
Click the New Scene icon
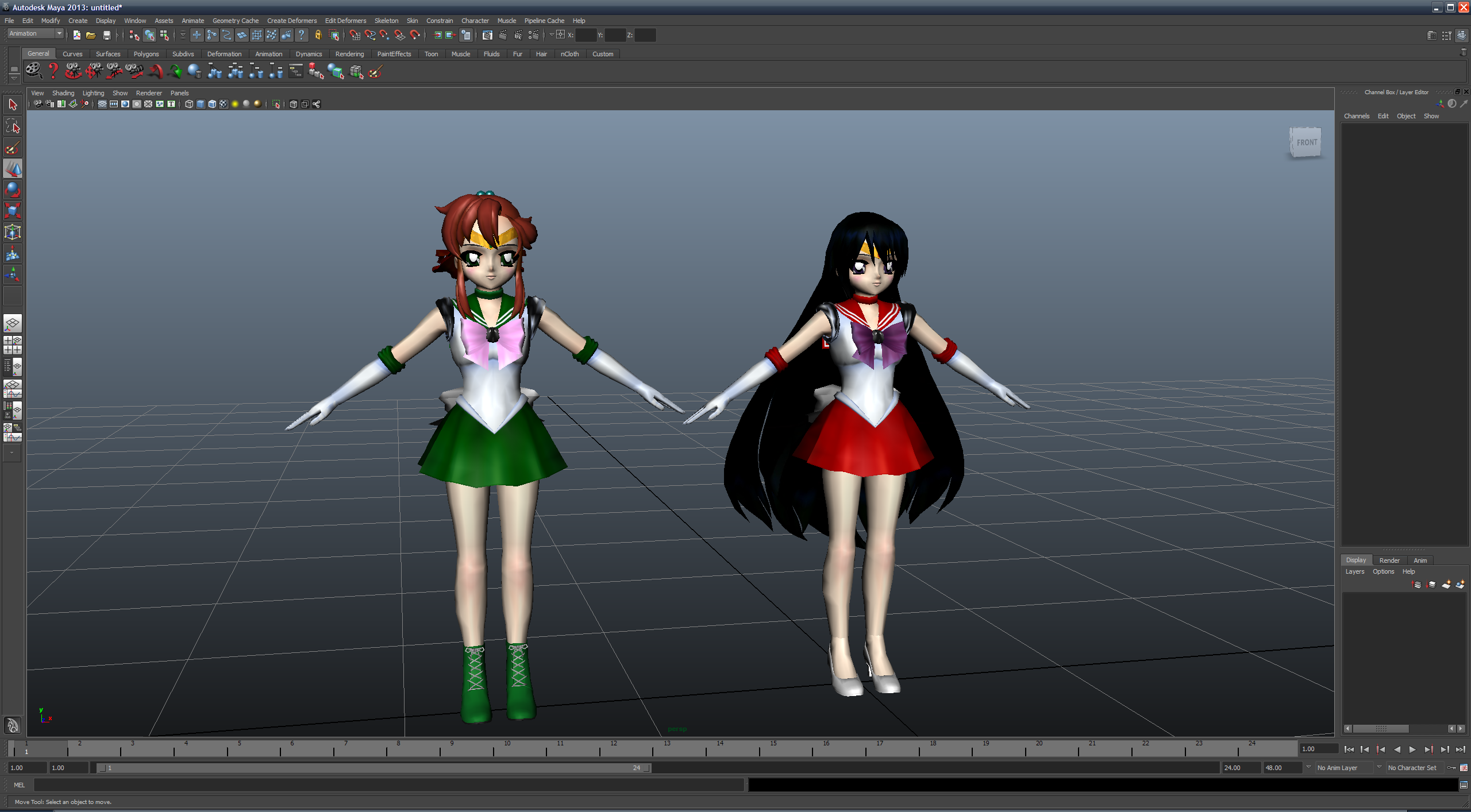(x=76, y=35)
